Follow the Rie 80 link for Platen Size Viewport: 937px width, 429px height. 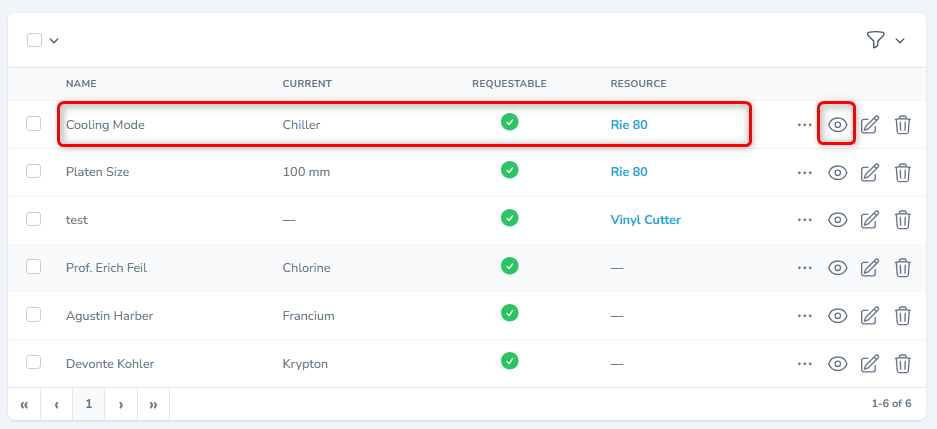click(629, 171)
